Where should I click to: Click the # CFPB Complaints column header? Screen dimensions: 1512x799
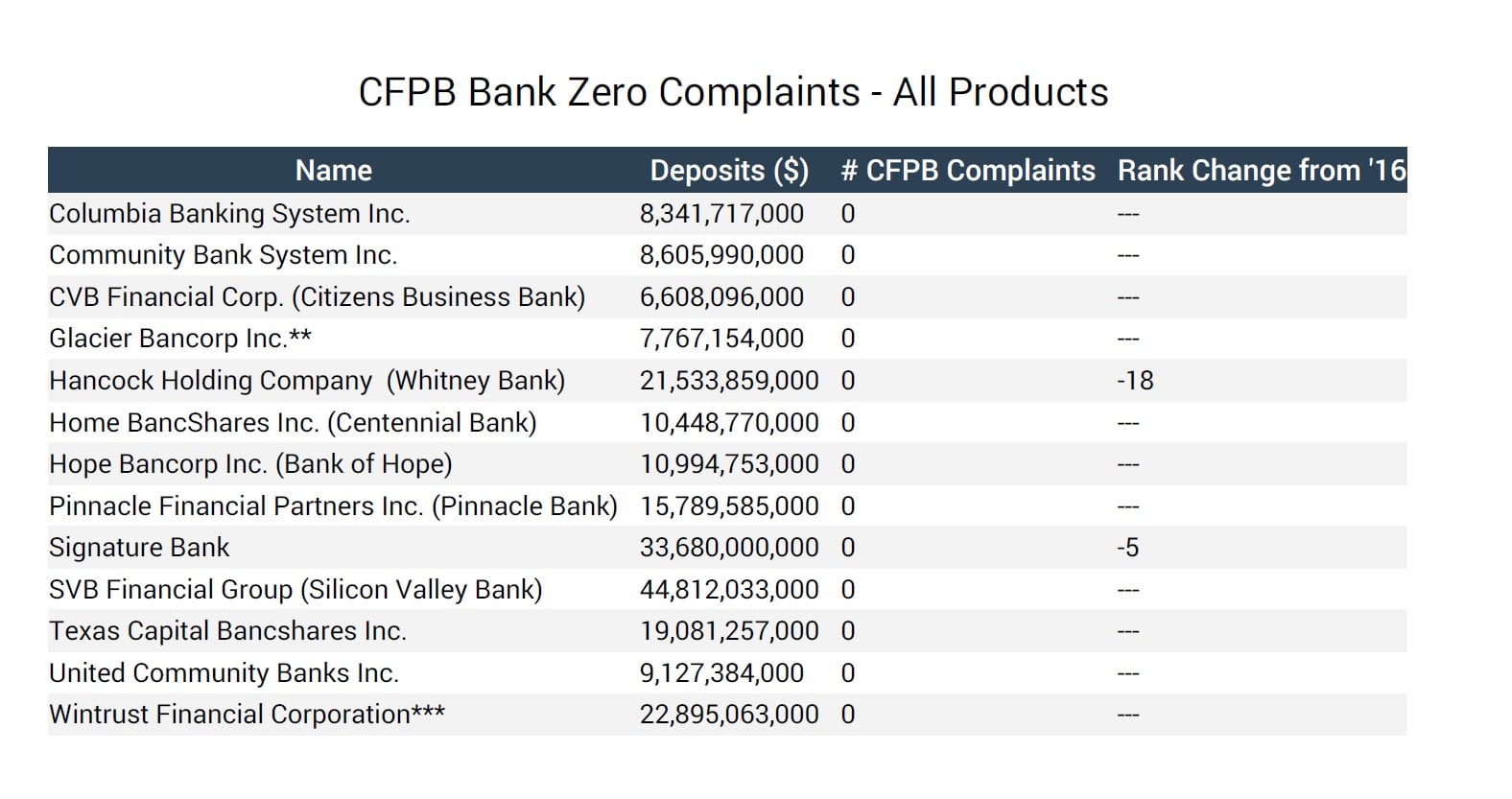pyautogui.click(x=967, y=170)
